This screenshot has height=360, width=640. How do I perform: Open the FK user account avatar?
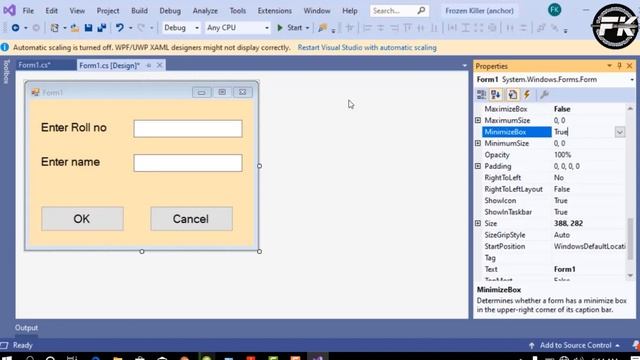click(x=554, y=10)
